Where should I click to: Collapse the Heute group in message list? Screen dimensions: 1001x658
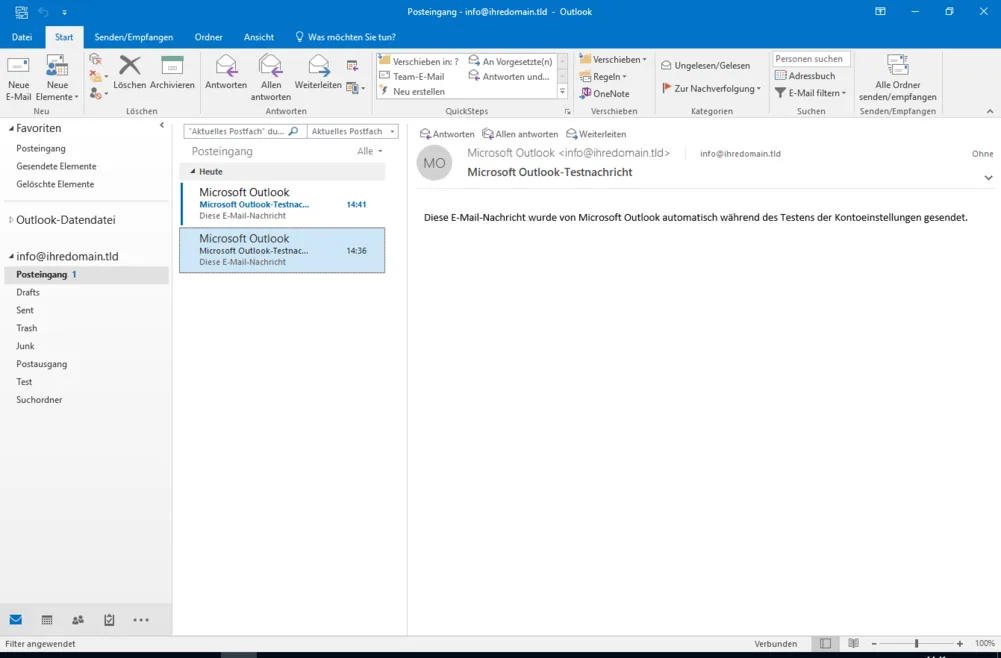pyautogui.click(x=194, y=172)
